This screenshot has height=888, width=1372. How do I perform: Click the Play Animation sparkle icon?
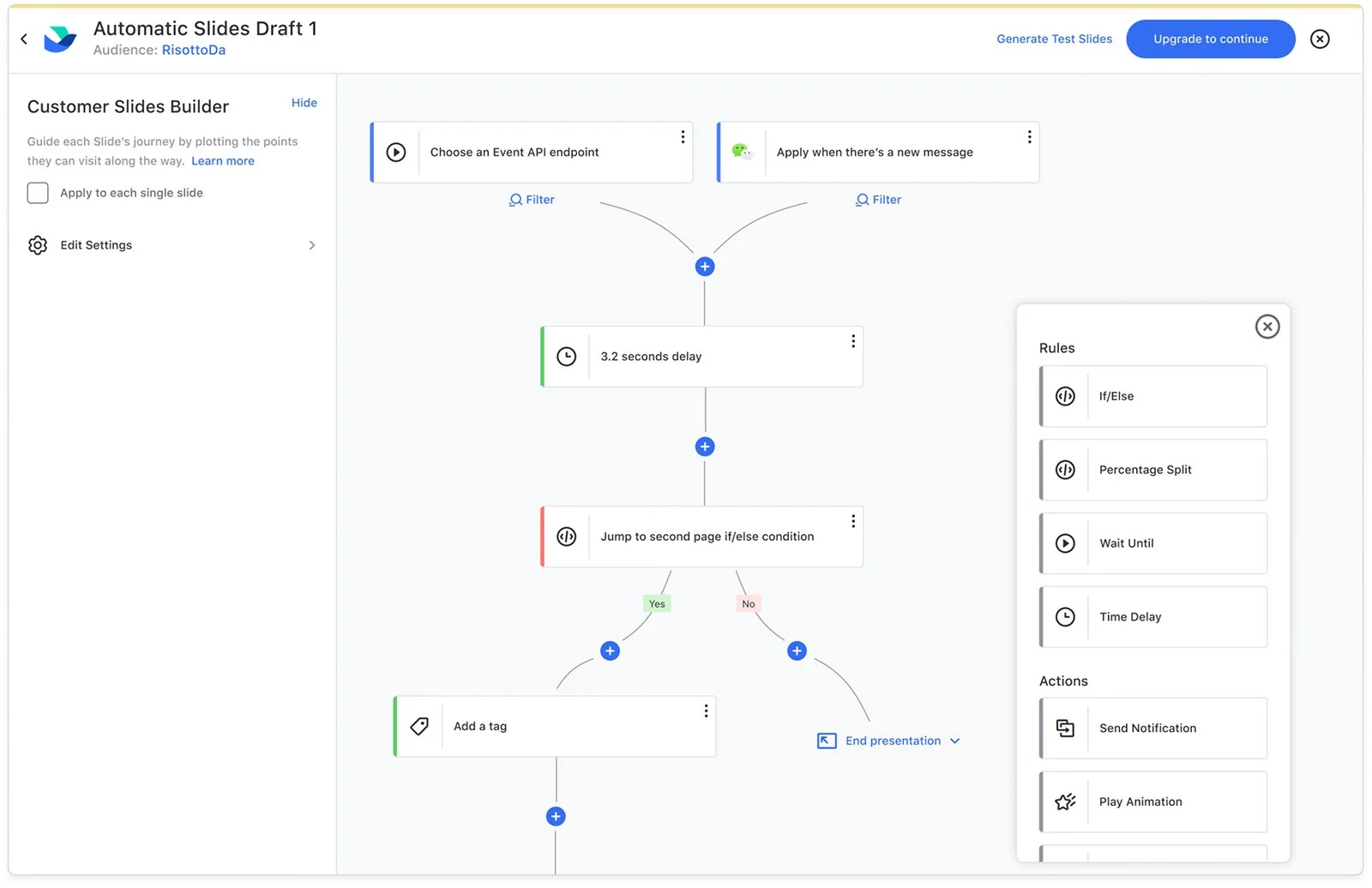pyautogui.click(x=1065, y=801)
